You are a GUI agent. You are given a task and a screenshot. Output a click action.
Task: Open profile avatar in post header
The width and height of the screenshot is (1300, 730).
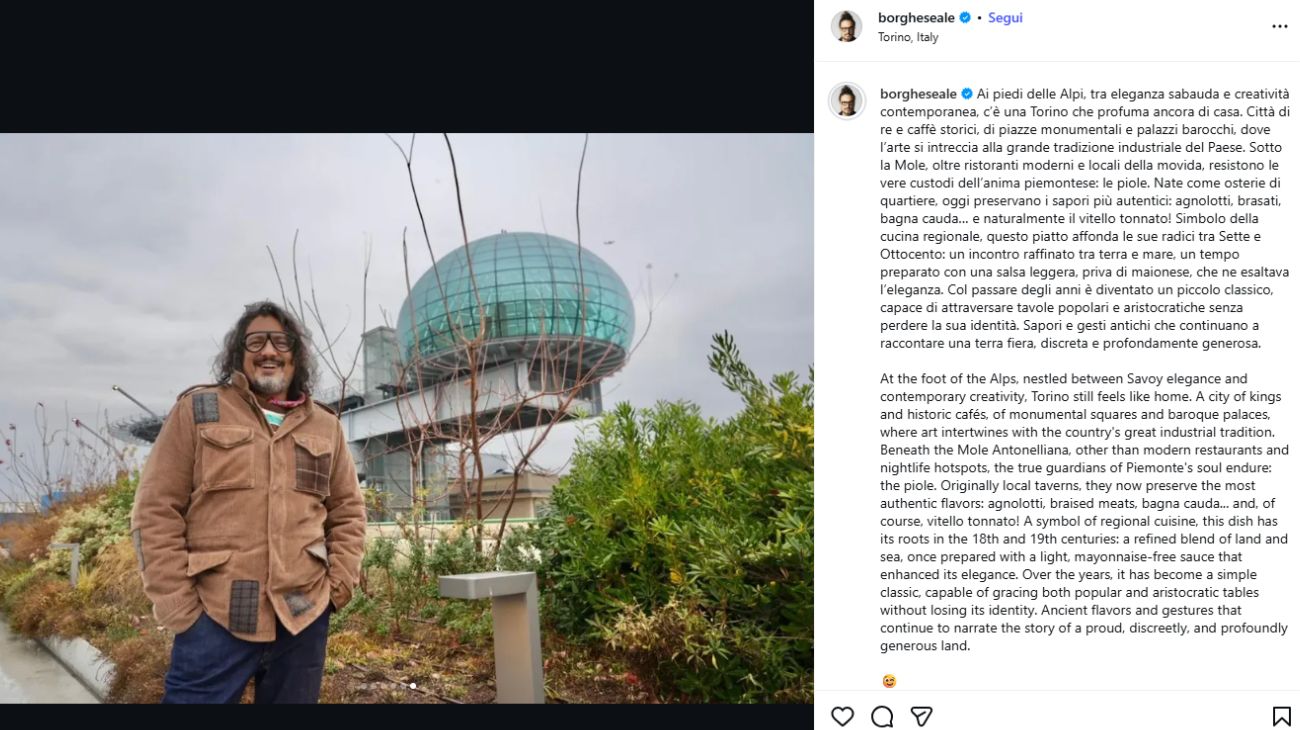846,26
